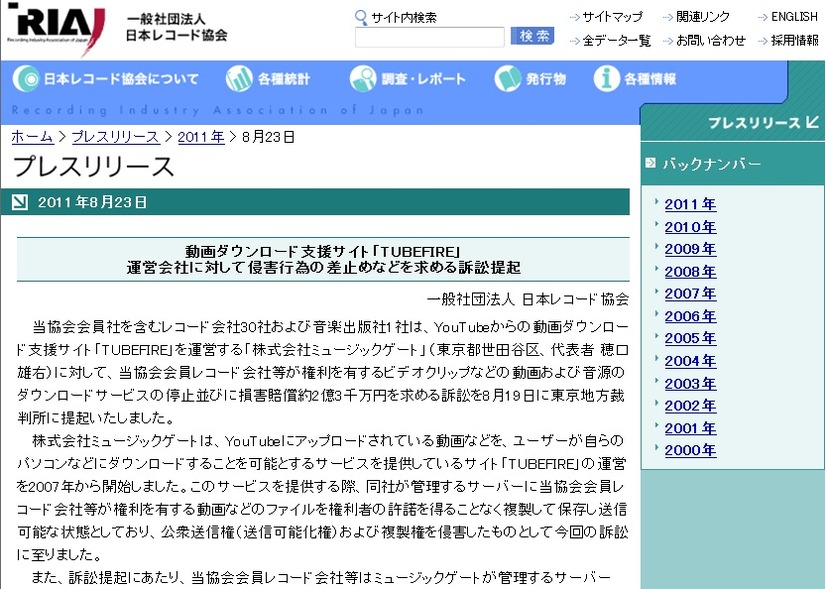Click the arrow icon beside 2011年8月23日 heading
Screen dimensions: 826x589
click(19, 202)
